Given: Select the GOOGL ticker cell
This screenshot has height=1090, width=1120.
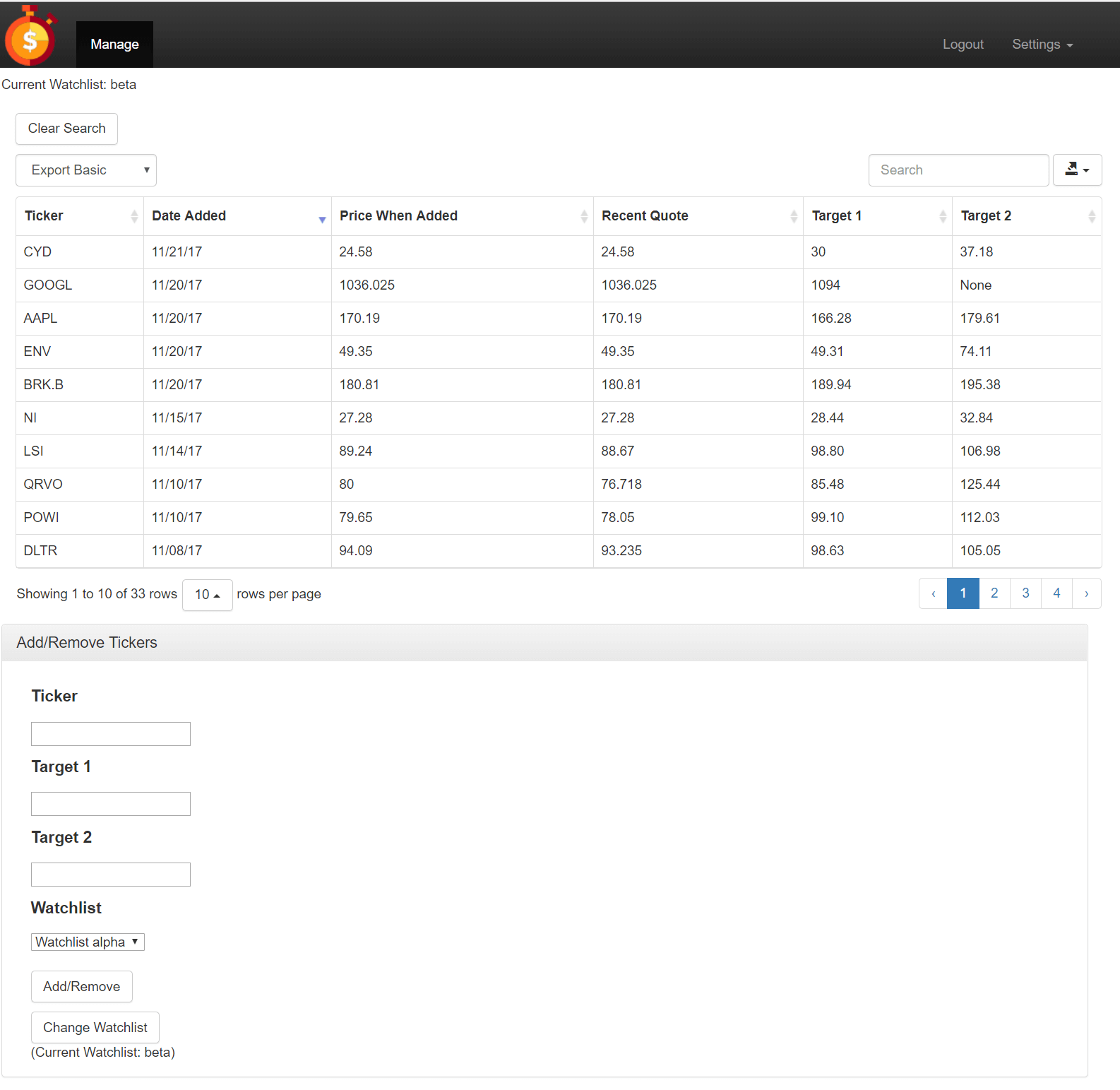Looking at the screenshot, I should [80, 285].
